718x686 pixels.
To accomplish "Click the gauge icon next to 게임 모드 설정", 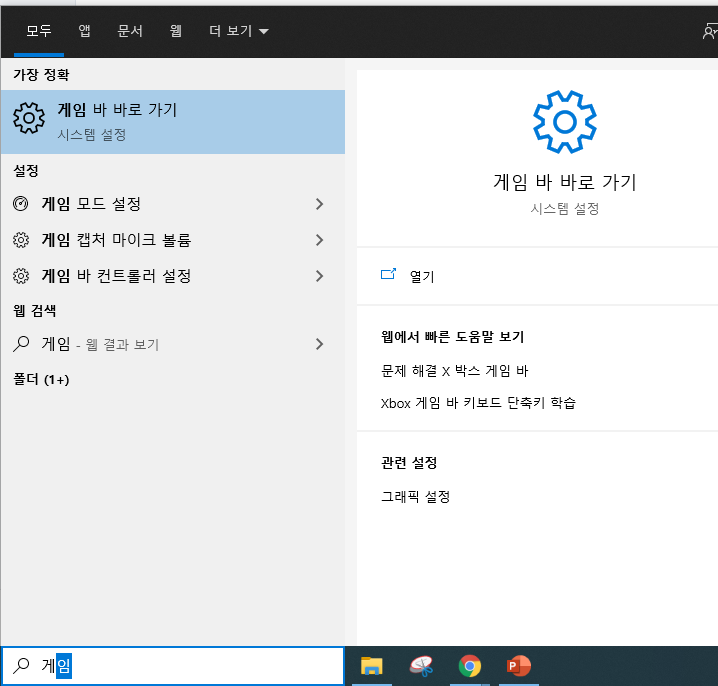I will pyautogui.click(x=21, y=203).
